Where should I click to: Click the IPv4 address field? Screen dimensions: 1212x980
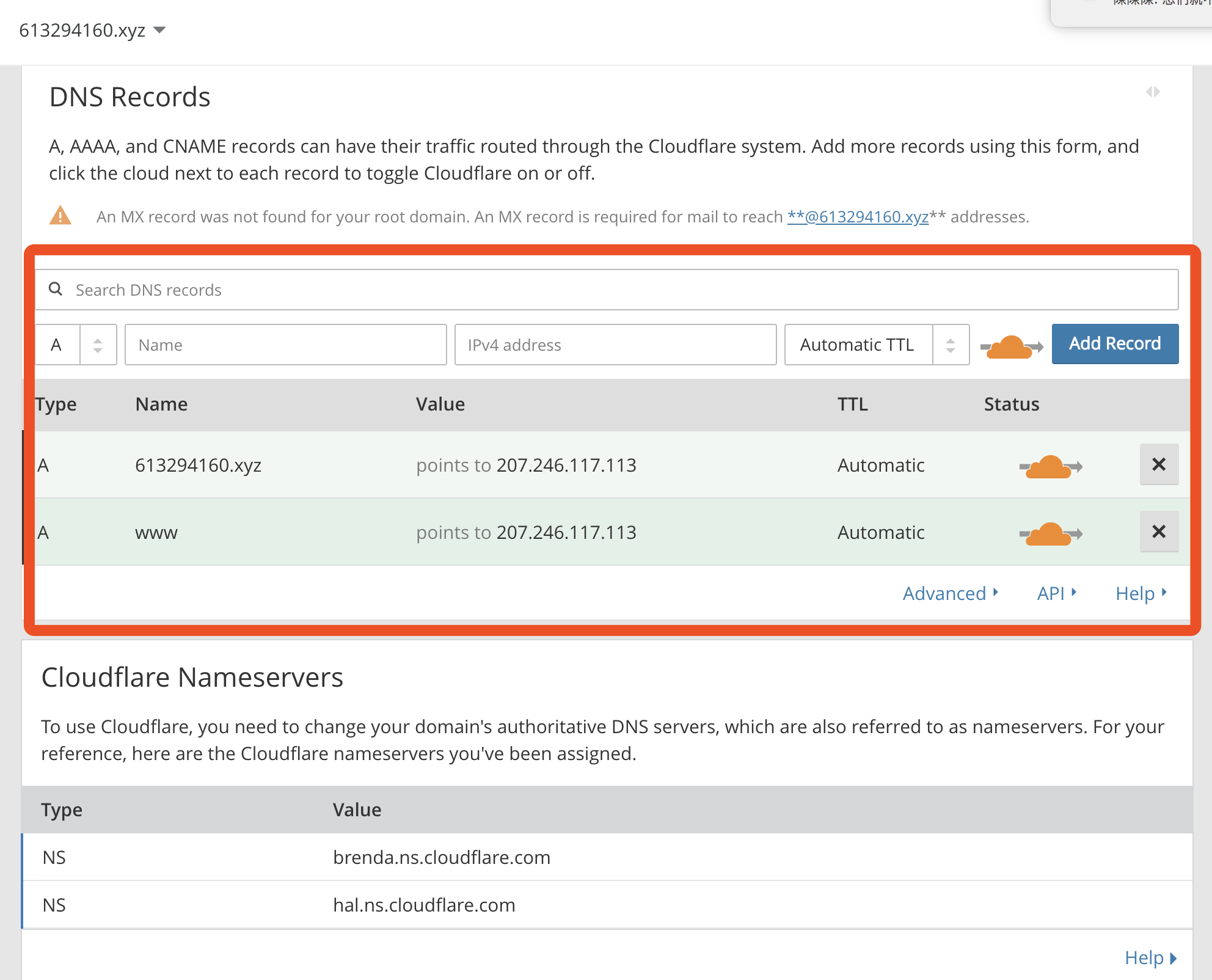coord(615,345)
